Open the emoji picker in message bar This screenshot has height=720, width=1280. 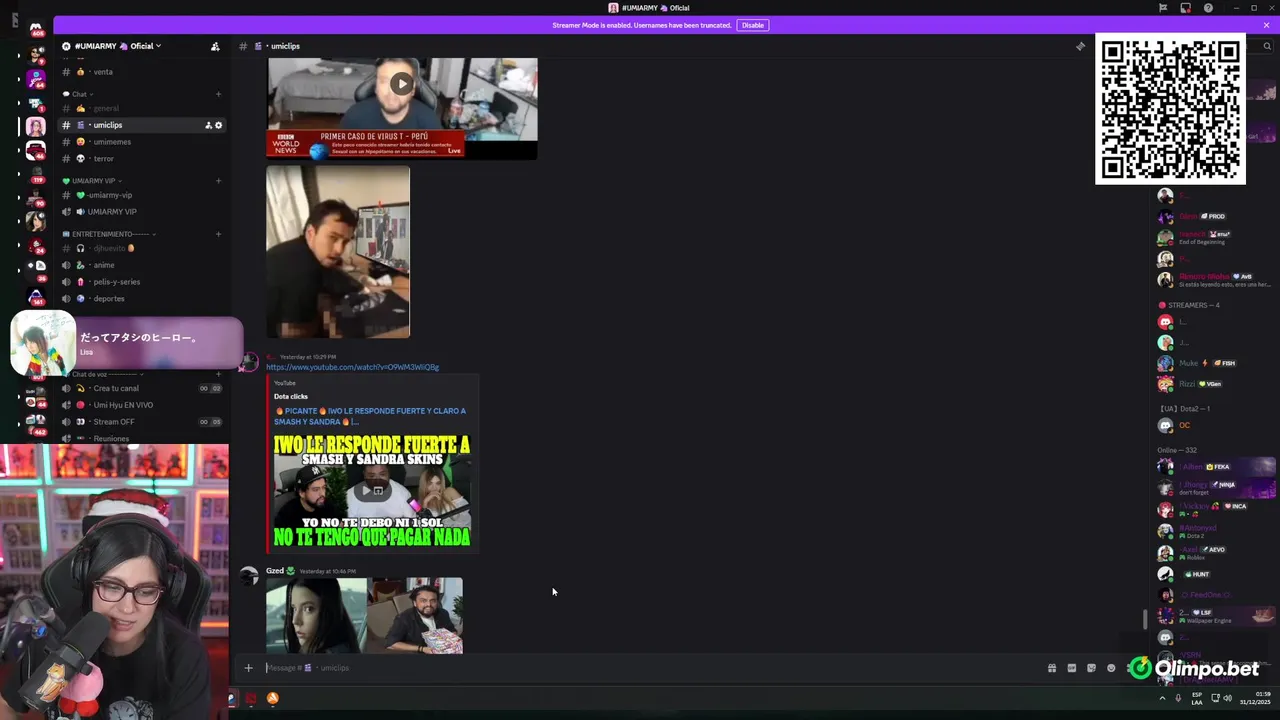tap(1111, 668)
